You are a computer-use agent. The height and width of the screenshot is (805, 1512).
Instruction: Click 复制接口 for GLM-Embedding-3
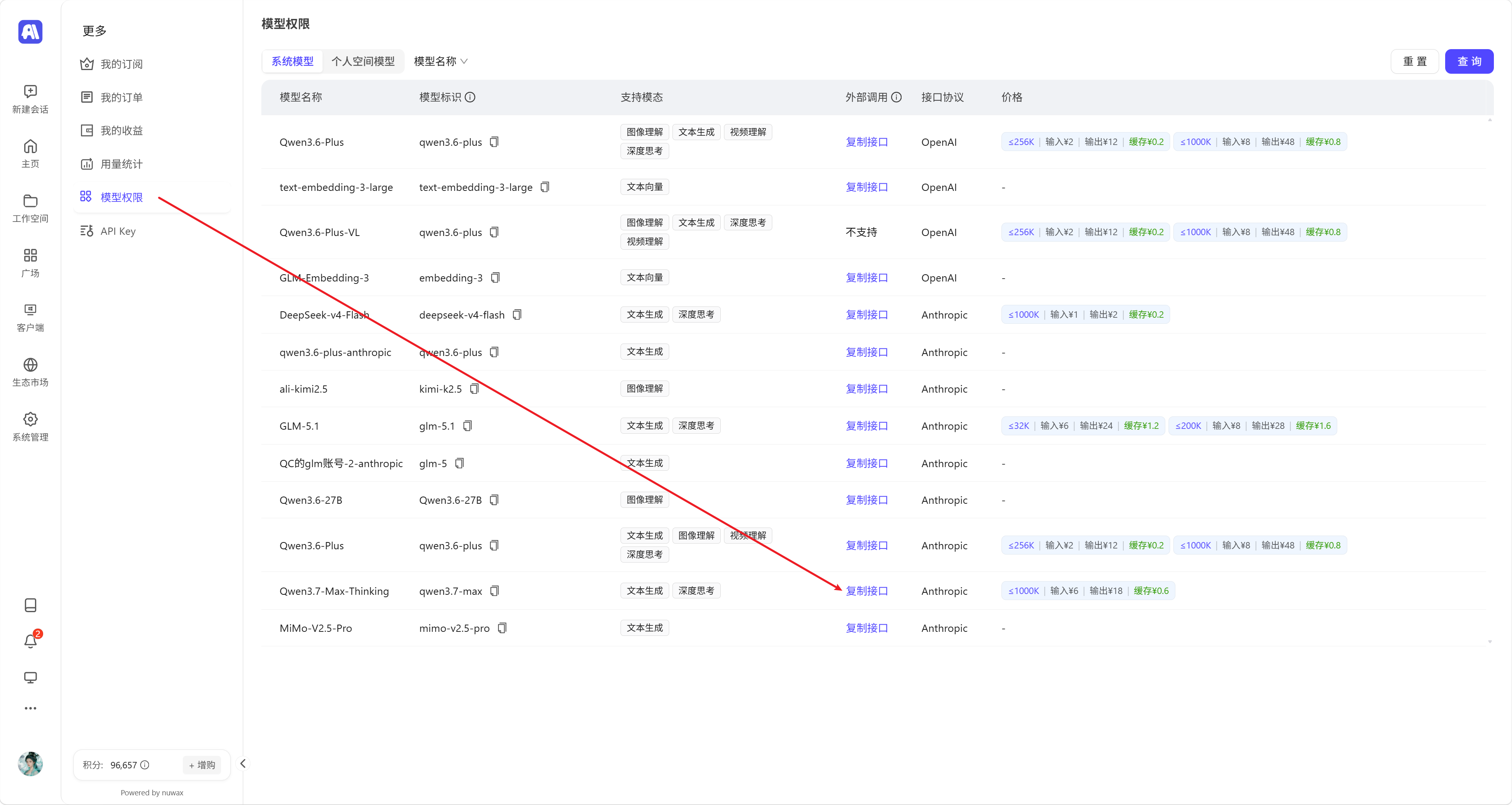click(867, 277)
